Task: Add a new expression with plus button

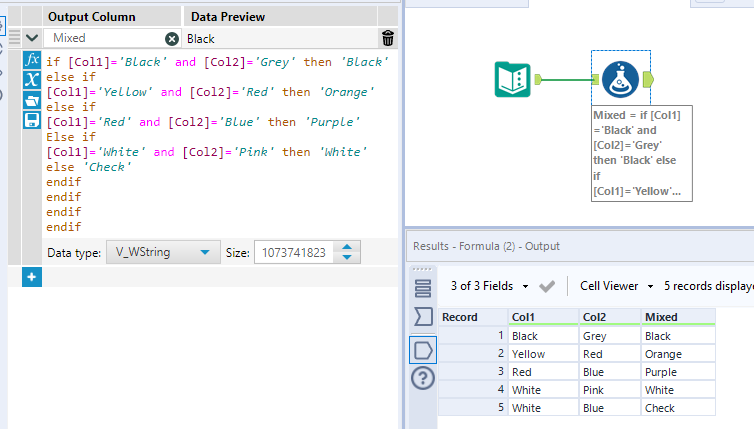Action: pyautogui.click(x=32, y=277)
